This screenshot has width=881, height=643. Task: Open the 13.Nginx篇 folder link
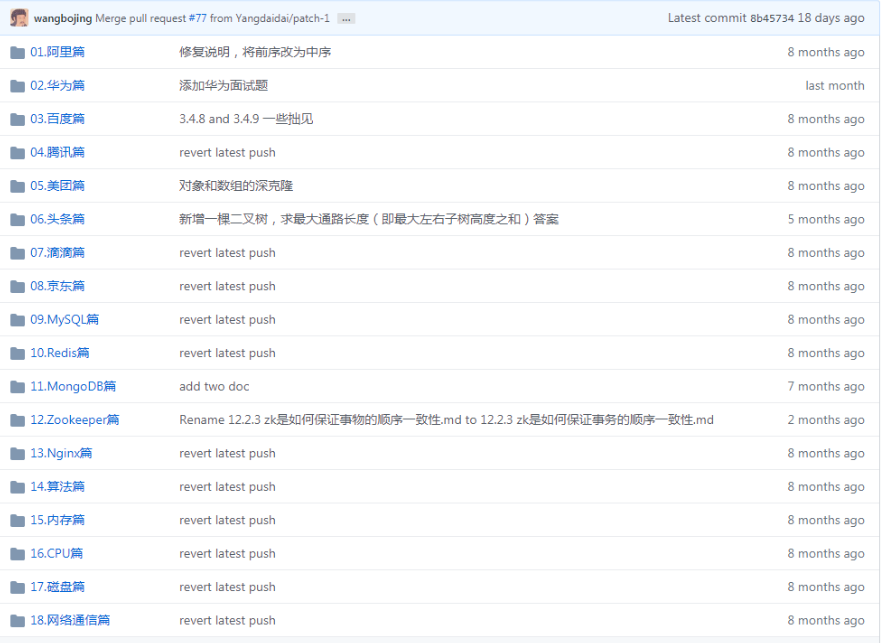(61, 453)
